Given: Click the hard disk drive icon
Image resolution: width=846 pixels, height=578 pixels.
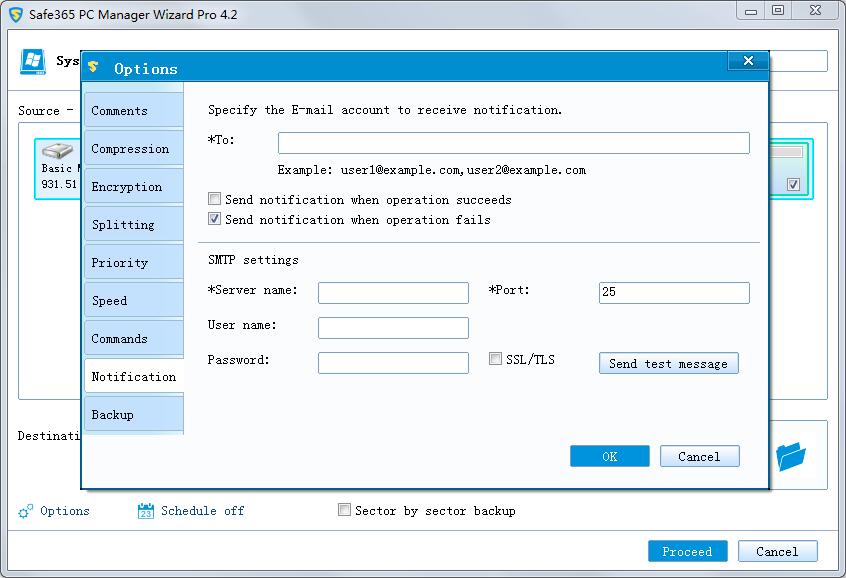Looking at the screenshot, I should pos(57,151).
